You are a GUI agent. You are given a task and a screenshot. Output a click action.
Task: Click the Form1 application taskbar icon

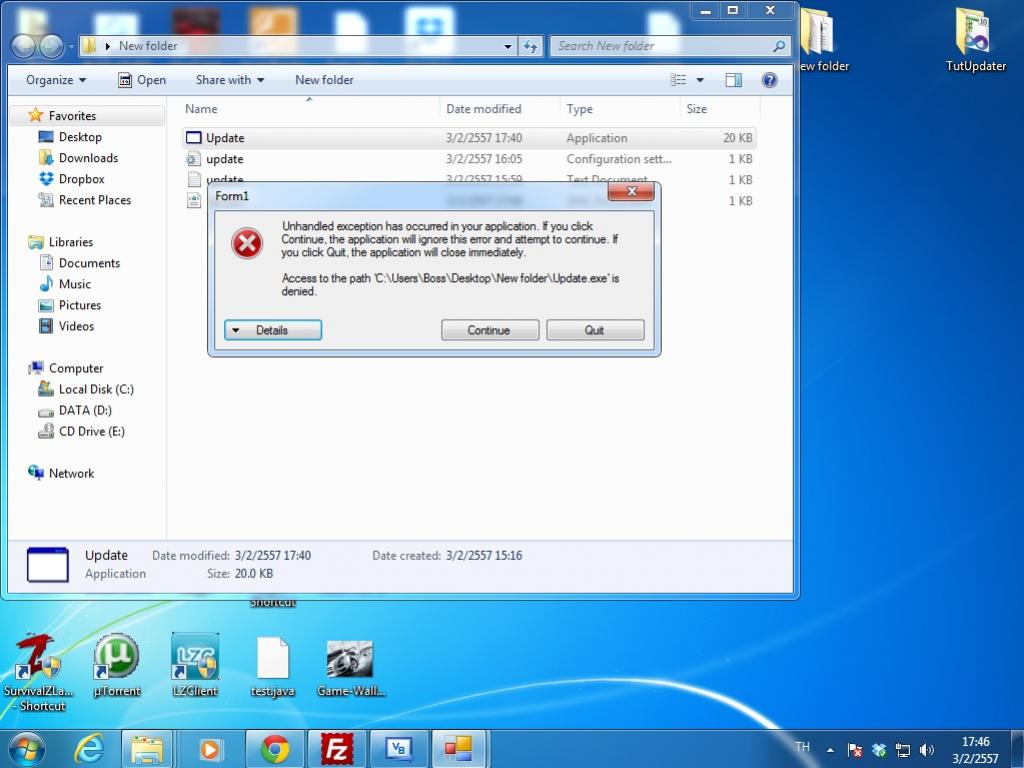(459, 749)
